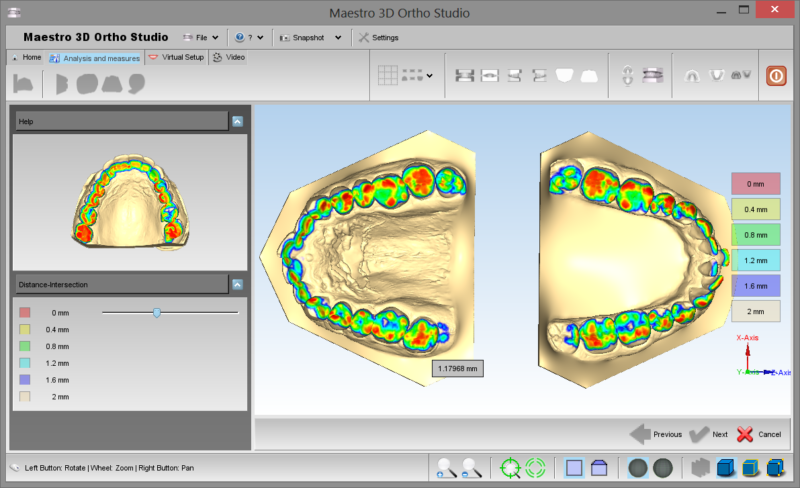Click the green crosshair zoom-to-fit icon
The image size is (800, 488).
coord(510,468)
